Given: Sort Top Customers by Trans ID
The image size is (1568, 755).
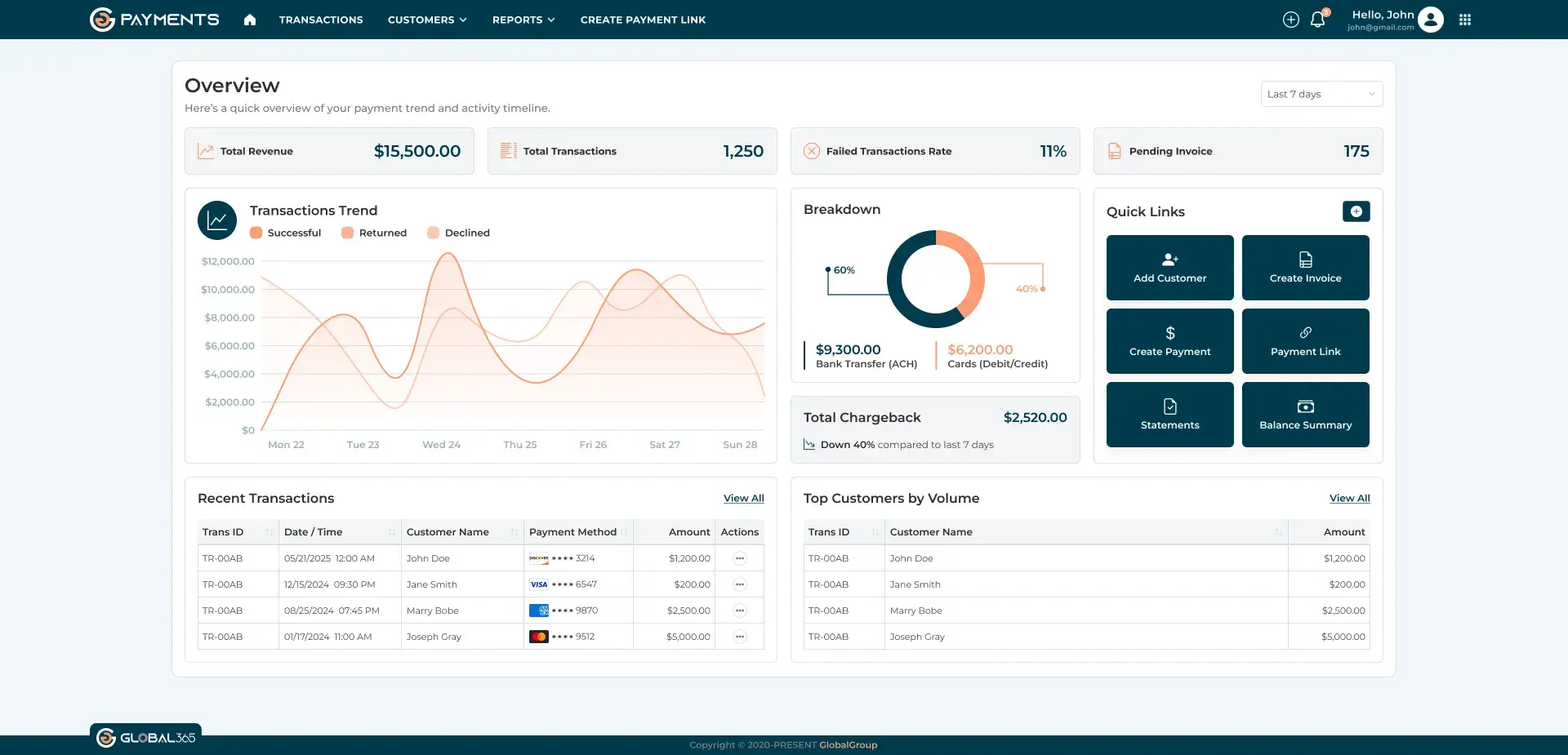Looking at the screenshot, I should 875,532.
